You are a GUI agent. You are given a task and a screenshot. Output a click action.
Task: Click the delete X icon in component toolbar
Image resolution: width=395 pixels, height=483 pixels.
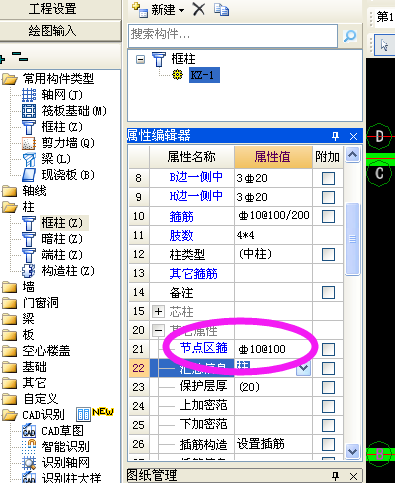(199, 9)
